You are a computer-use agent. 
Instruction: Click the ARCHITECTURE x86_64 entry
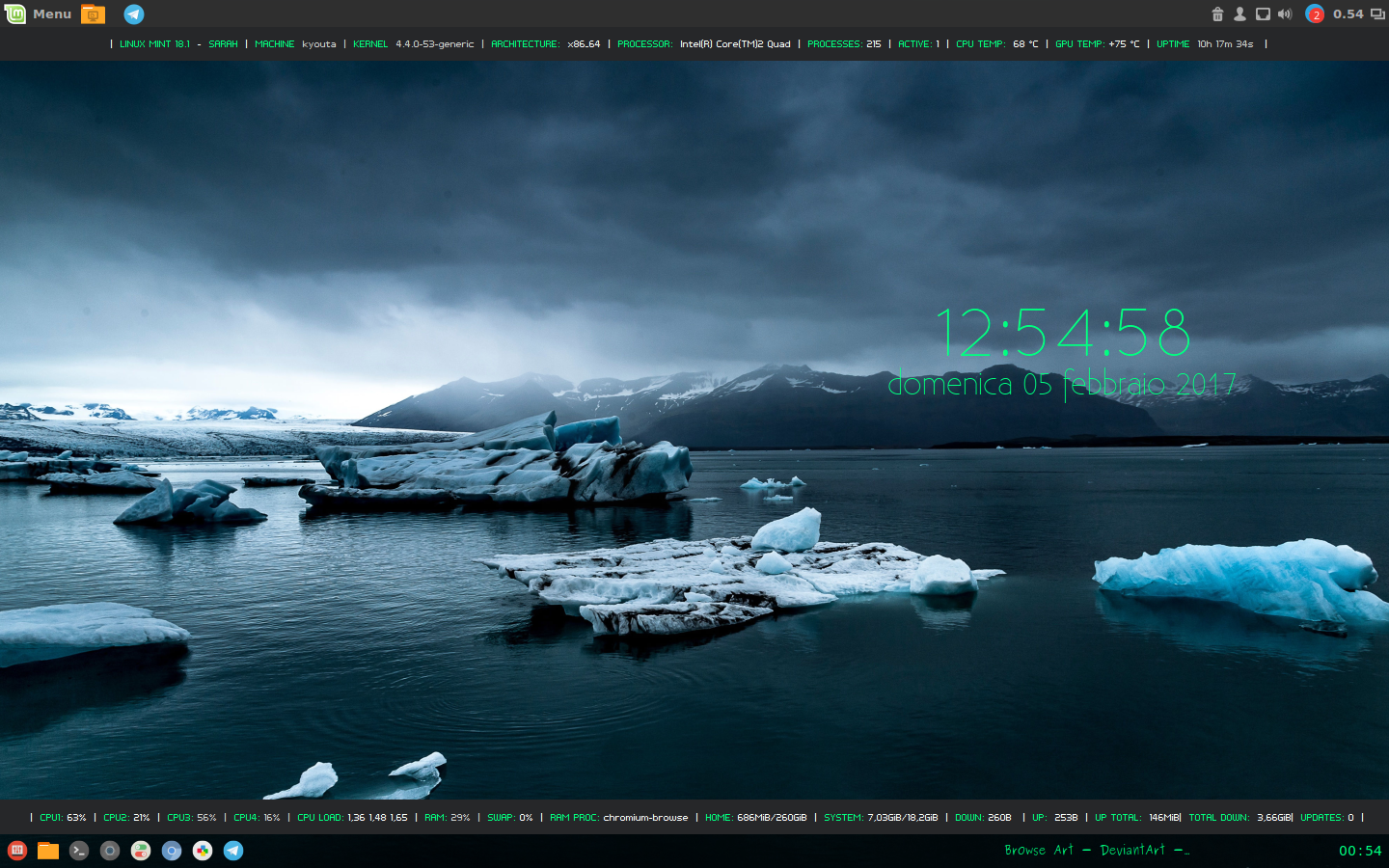point(546,44)
